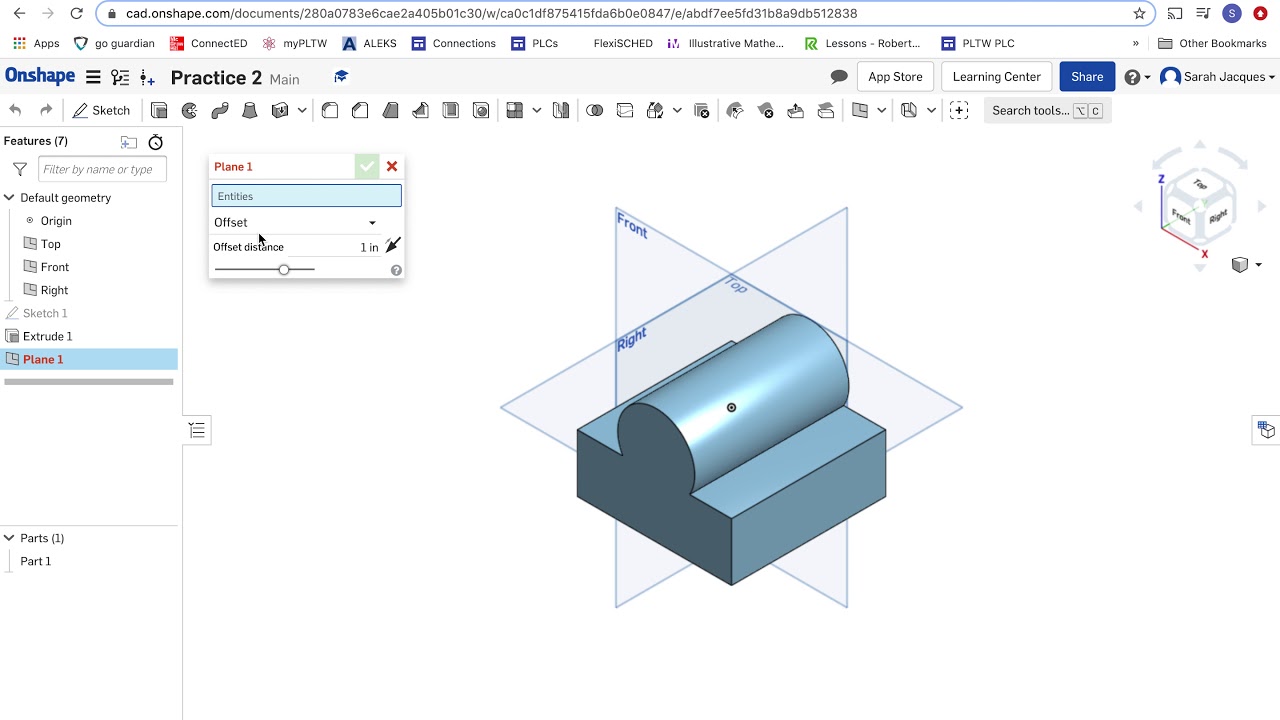The image size is (1280, 720).
Task: Click help icon in Plane dialog
Action: click(396, 270)
